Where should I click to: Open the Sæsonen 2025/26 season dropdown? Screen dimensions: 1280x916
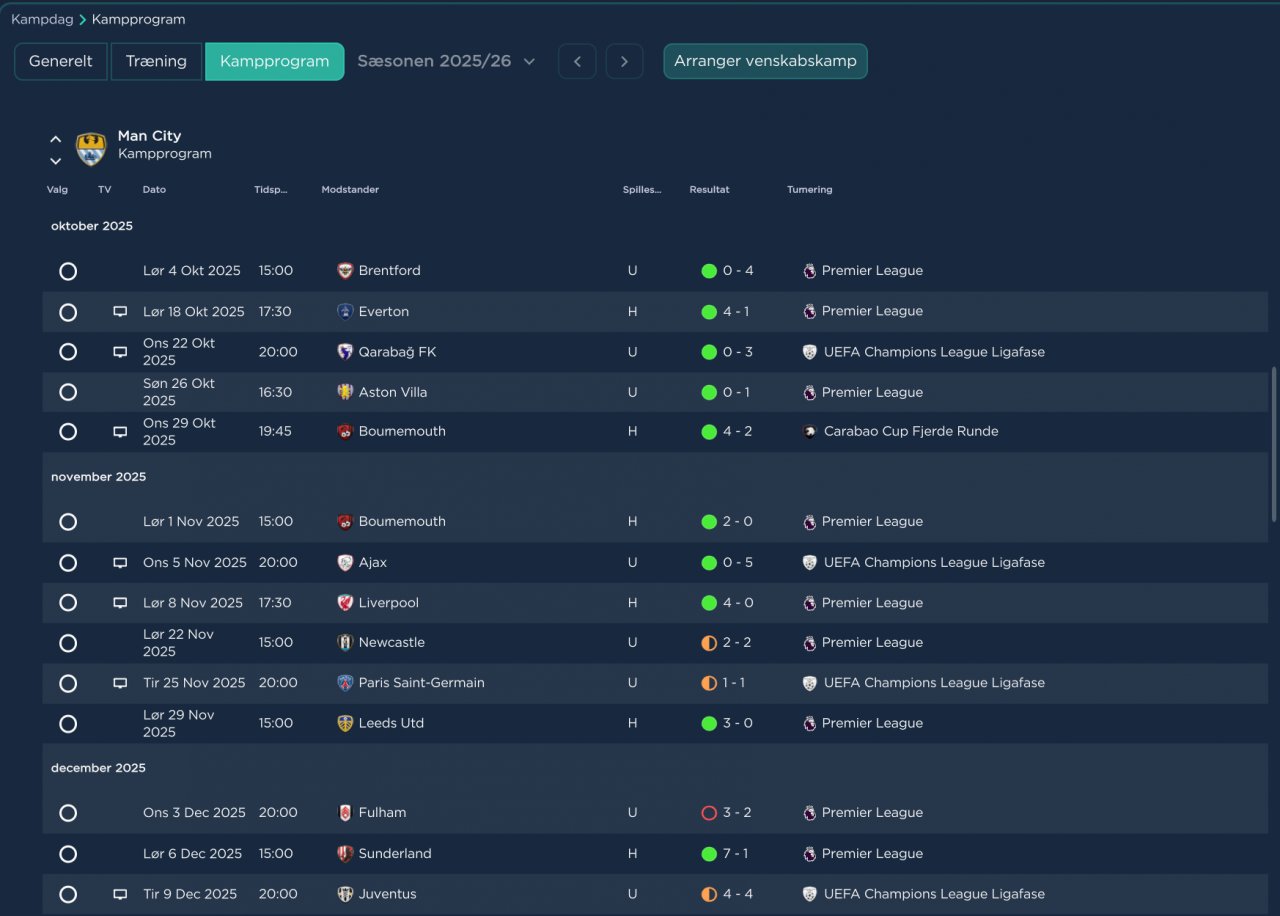(x=447, y=61)
